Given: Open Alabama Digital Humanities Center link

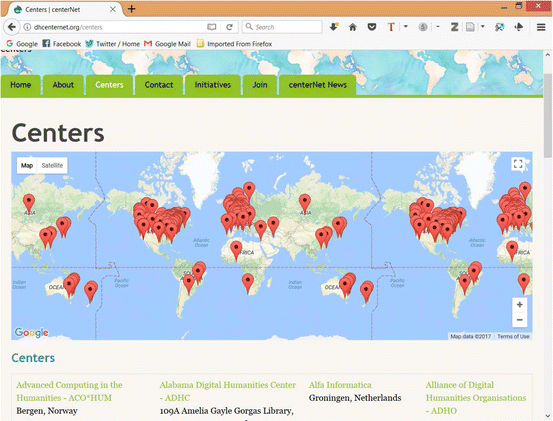Looking at the screenshot, I should point(227,391).
